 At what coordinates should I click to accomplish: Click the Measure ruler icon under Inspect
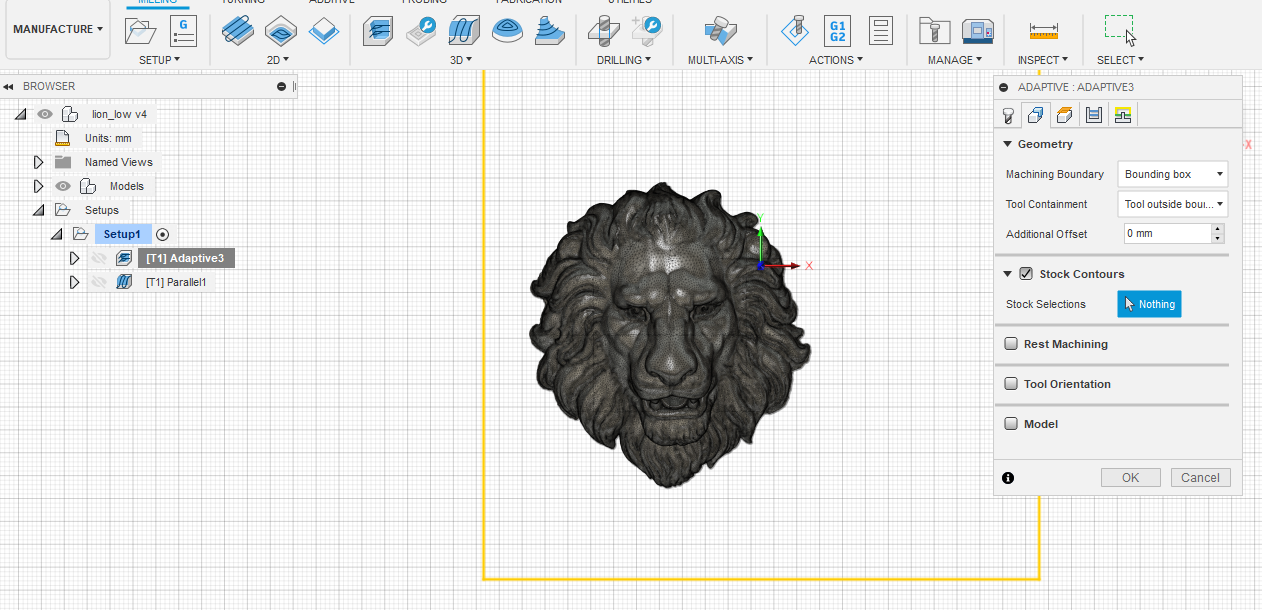(1043, 32)
